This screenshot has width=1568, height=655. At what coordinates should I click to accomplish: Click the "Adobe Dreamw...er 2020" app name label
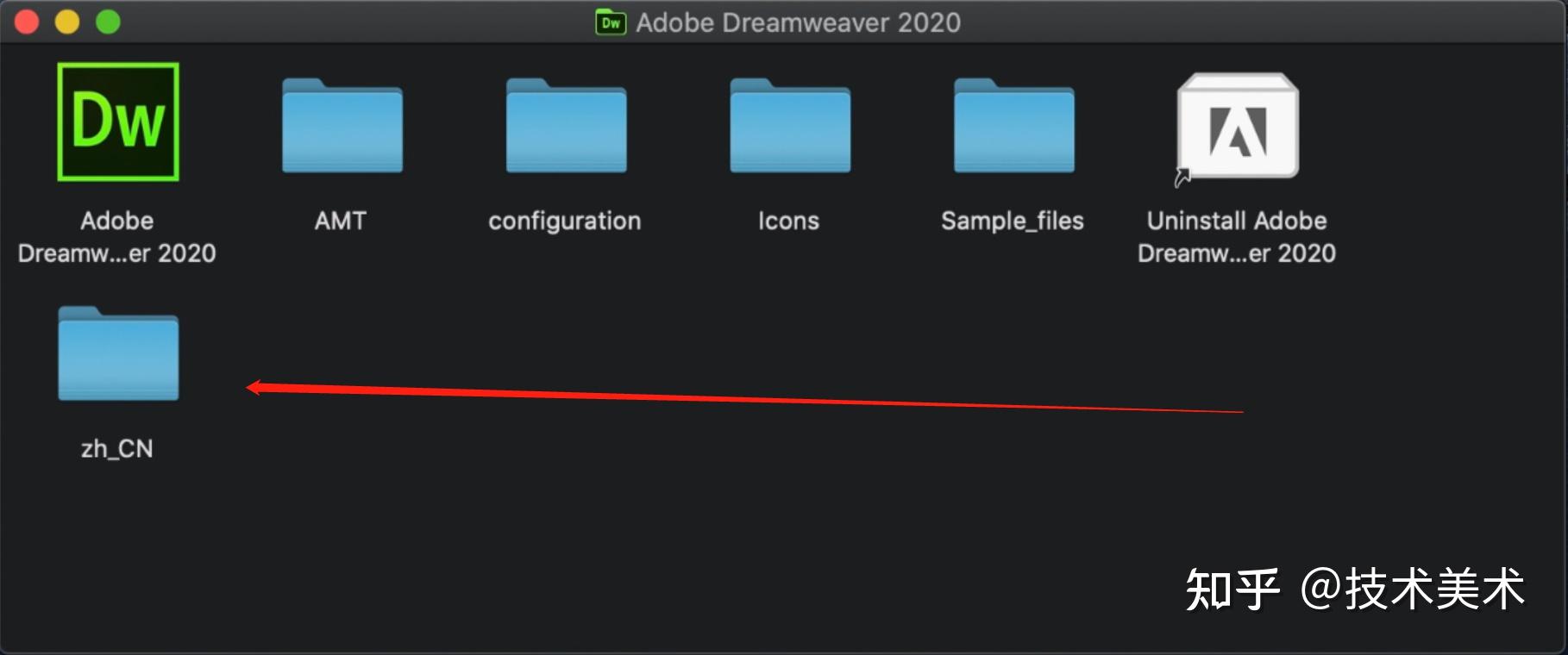117,237
